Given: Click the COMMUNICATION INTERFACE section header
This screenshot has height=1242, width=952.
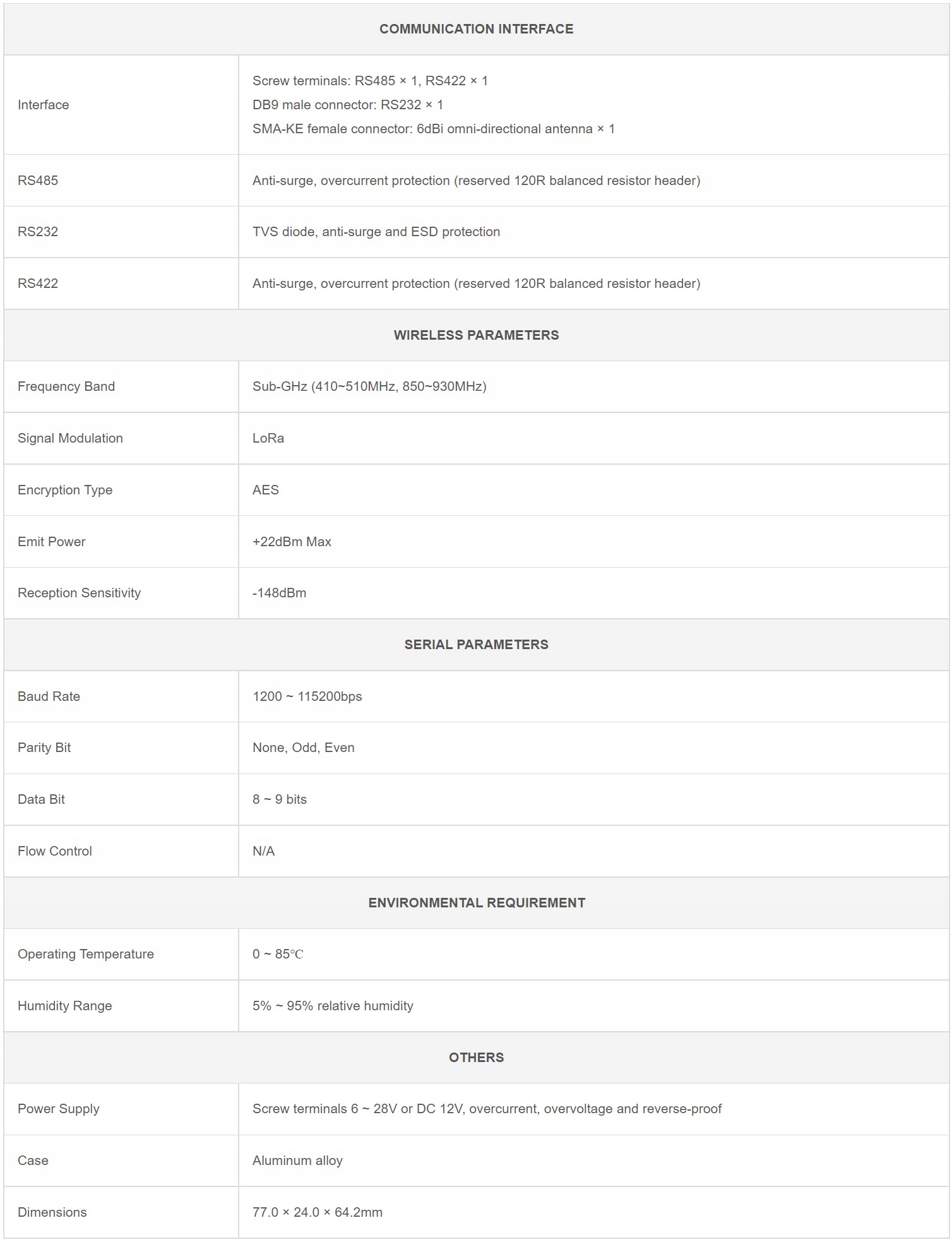Looking at the screenshot, I should [x=476, y=29].
